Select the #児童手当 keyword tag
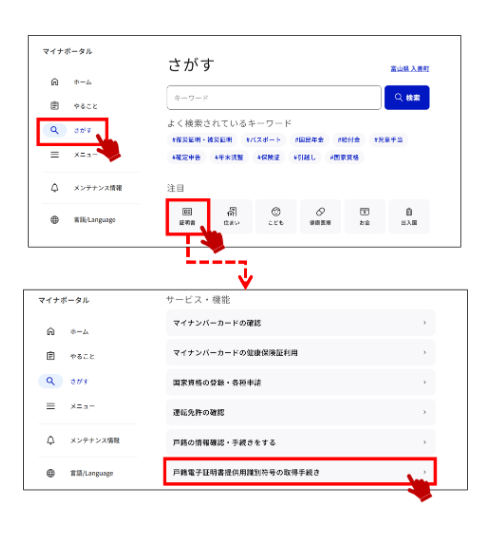This screenshot has width=501, height=537. (388, 140)
